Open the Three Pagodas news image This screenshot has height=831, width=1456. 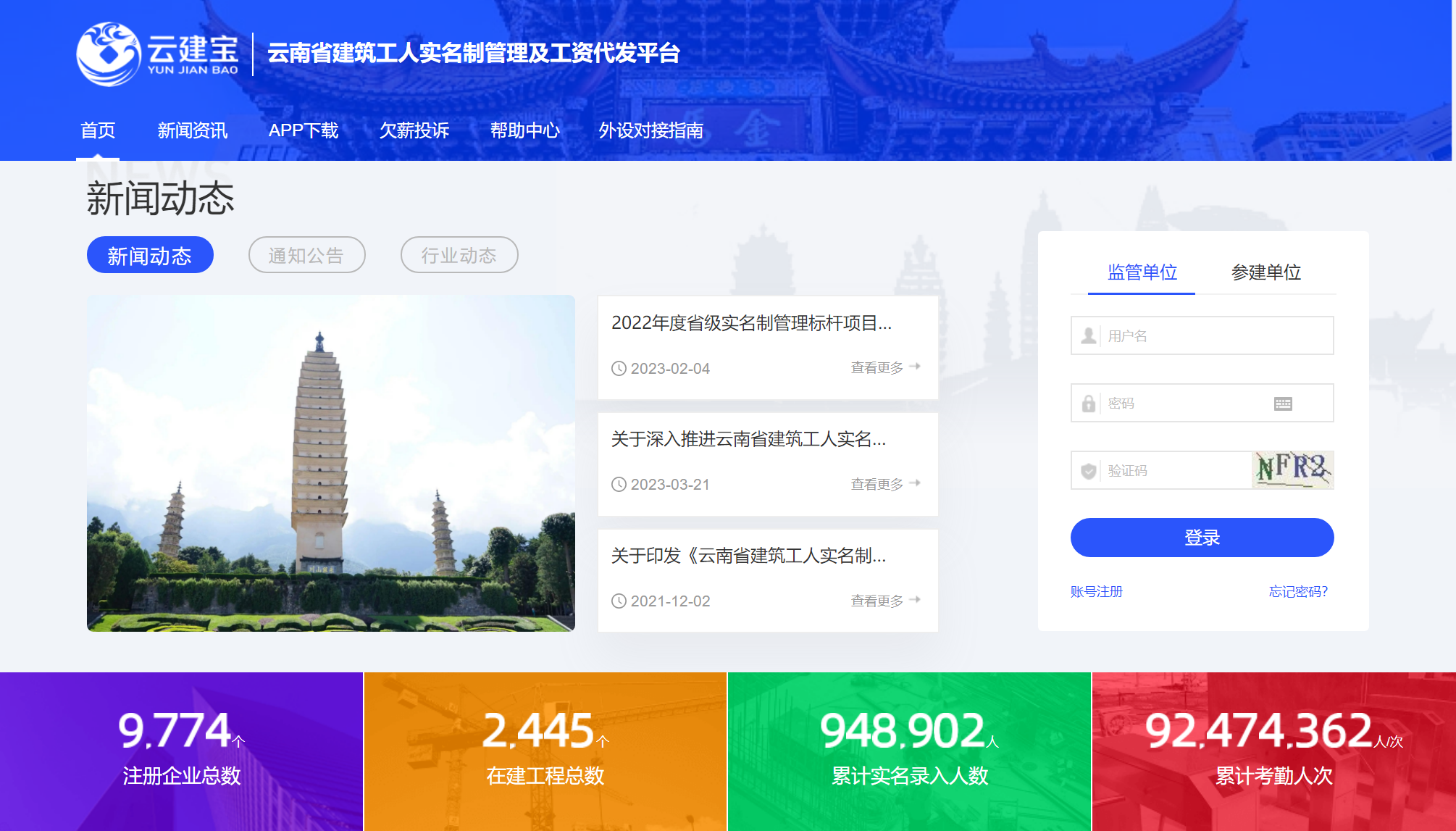click(x=330, y=463)
